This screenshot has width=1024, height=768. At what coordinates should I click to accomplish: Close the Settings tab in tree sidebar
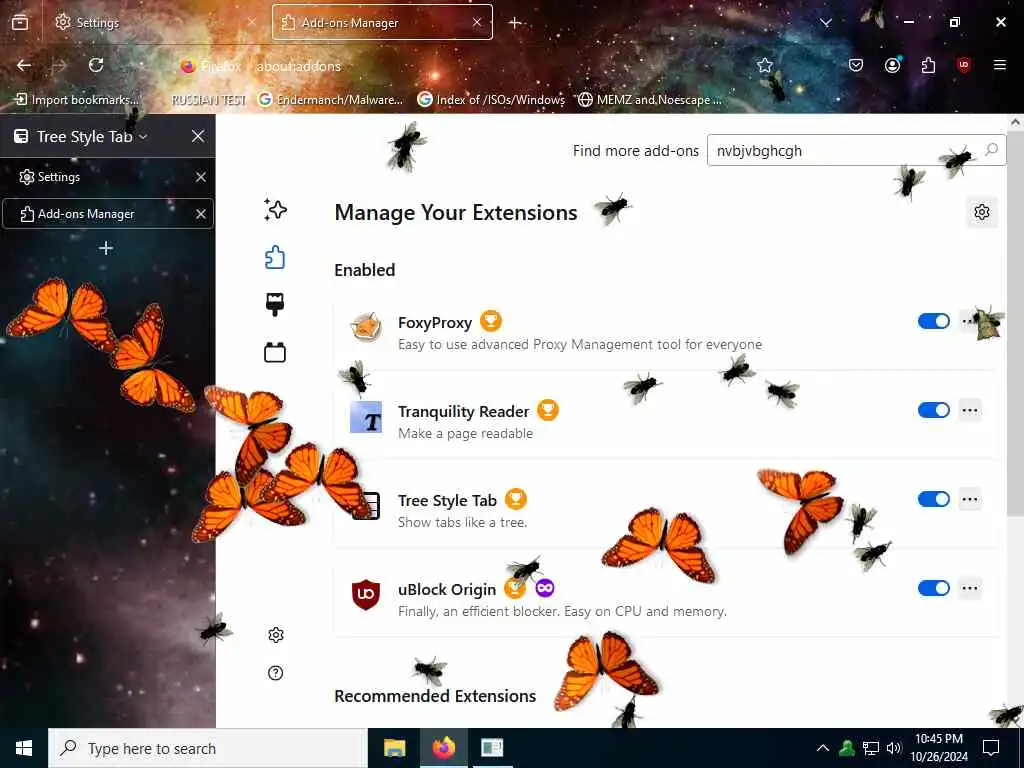point(200,177)
